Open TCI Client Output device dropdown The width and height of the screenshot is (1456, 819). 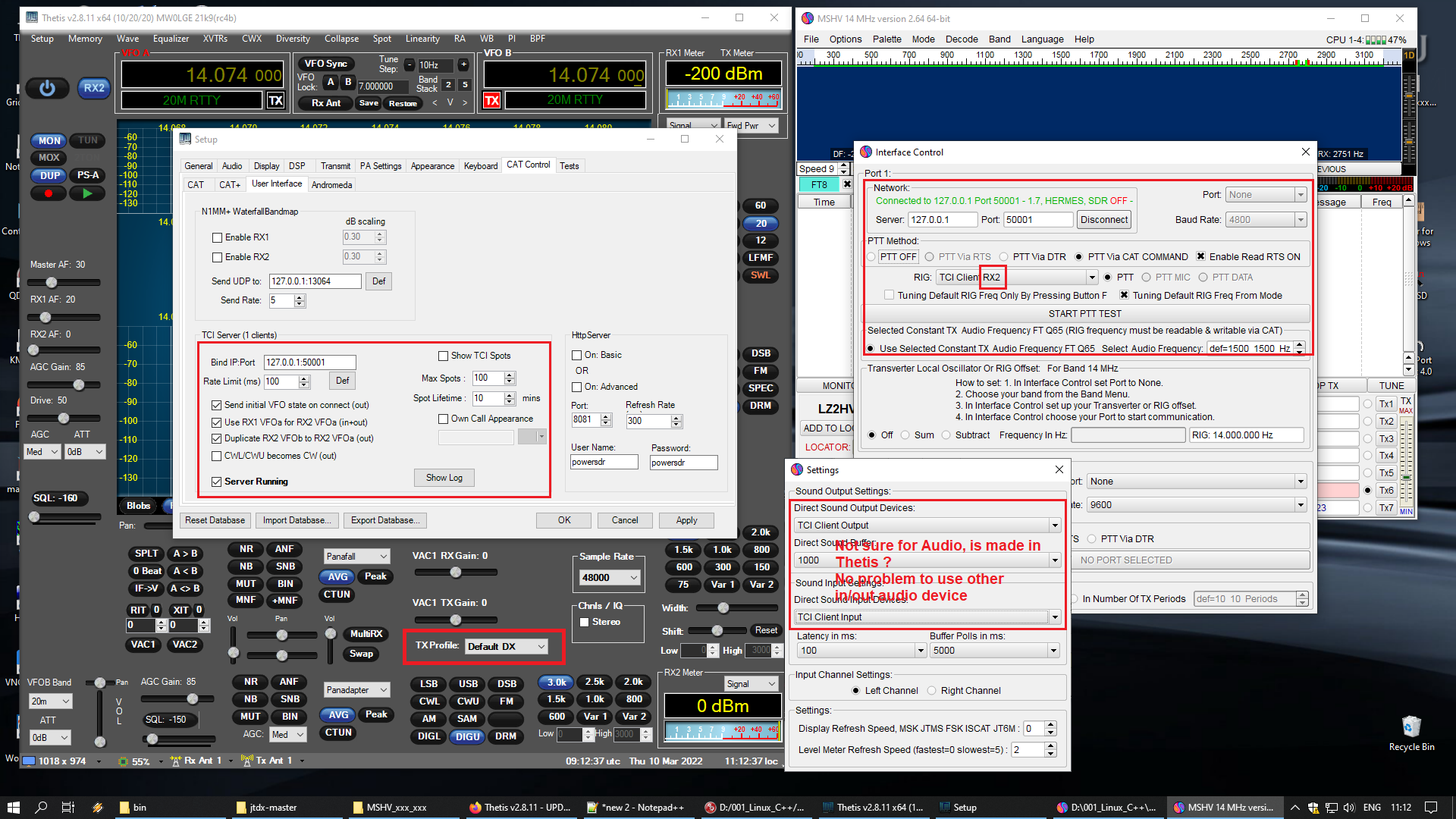[x=927, y=525]
